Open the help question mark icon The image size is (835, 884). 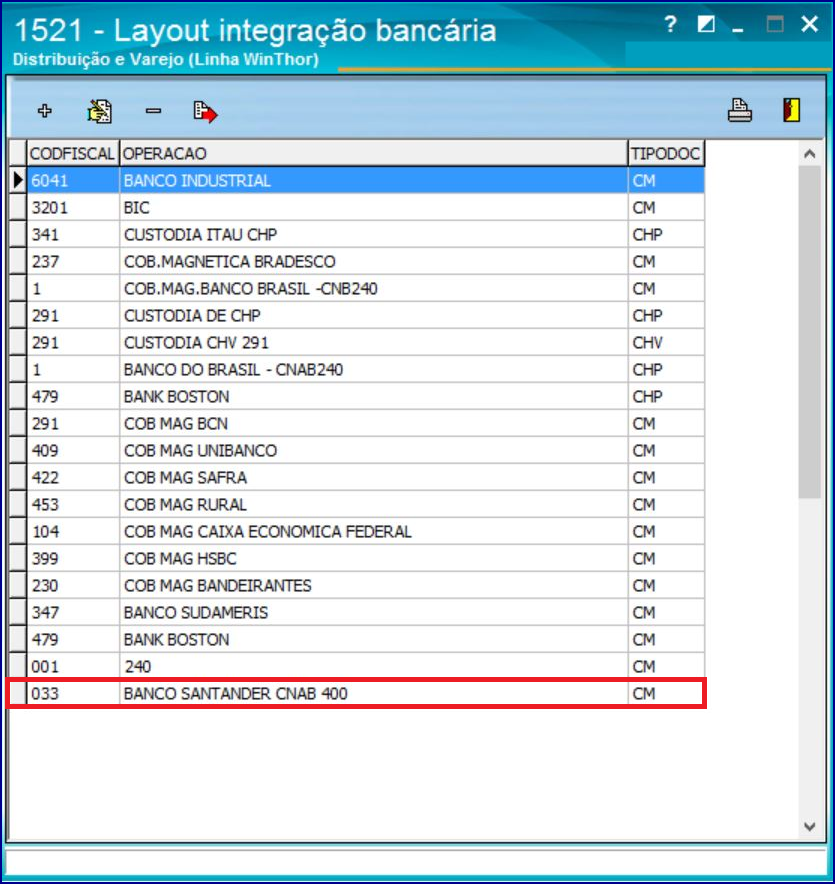point(670,24)
